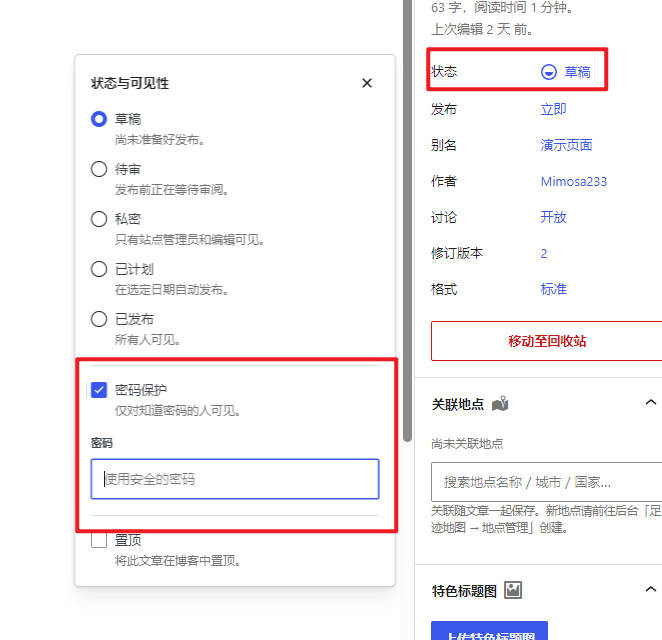Open the 草稿 status link
The image size is (662, 640).
(577, 72)
